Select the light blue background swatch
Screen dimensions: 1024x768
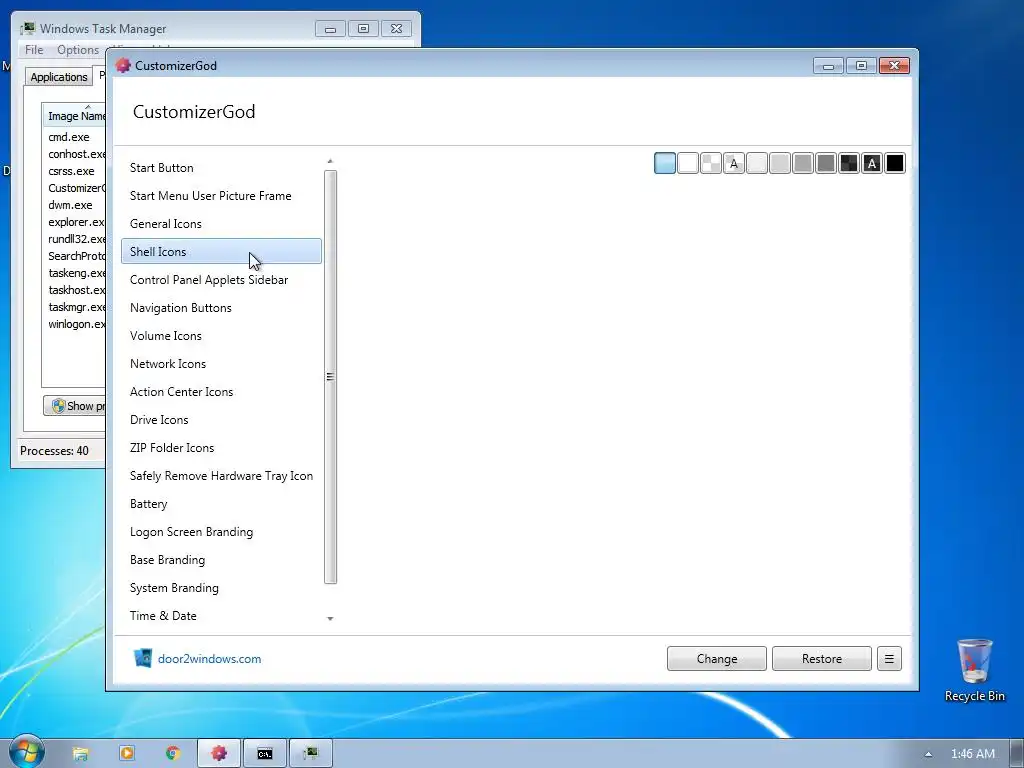click(665, 163)
